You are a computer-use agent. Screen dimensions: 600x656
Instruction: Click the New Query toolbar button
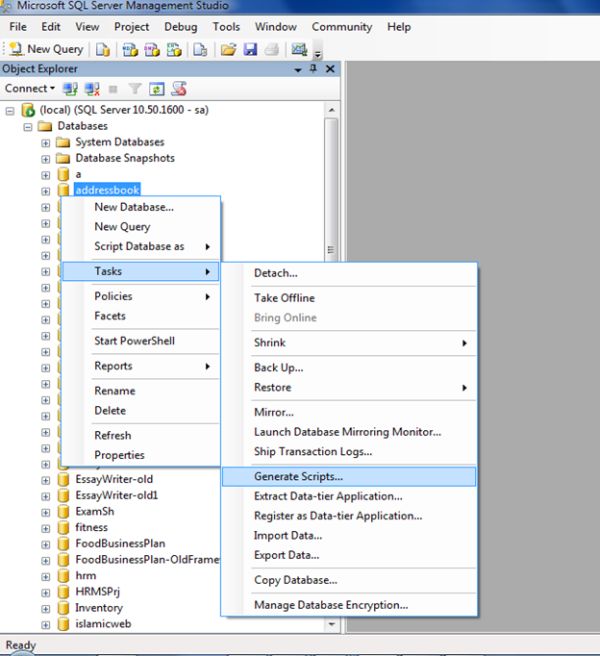[x=46, y=49]
